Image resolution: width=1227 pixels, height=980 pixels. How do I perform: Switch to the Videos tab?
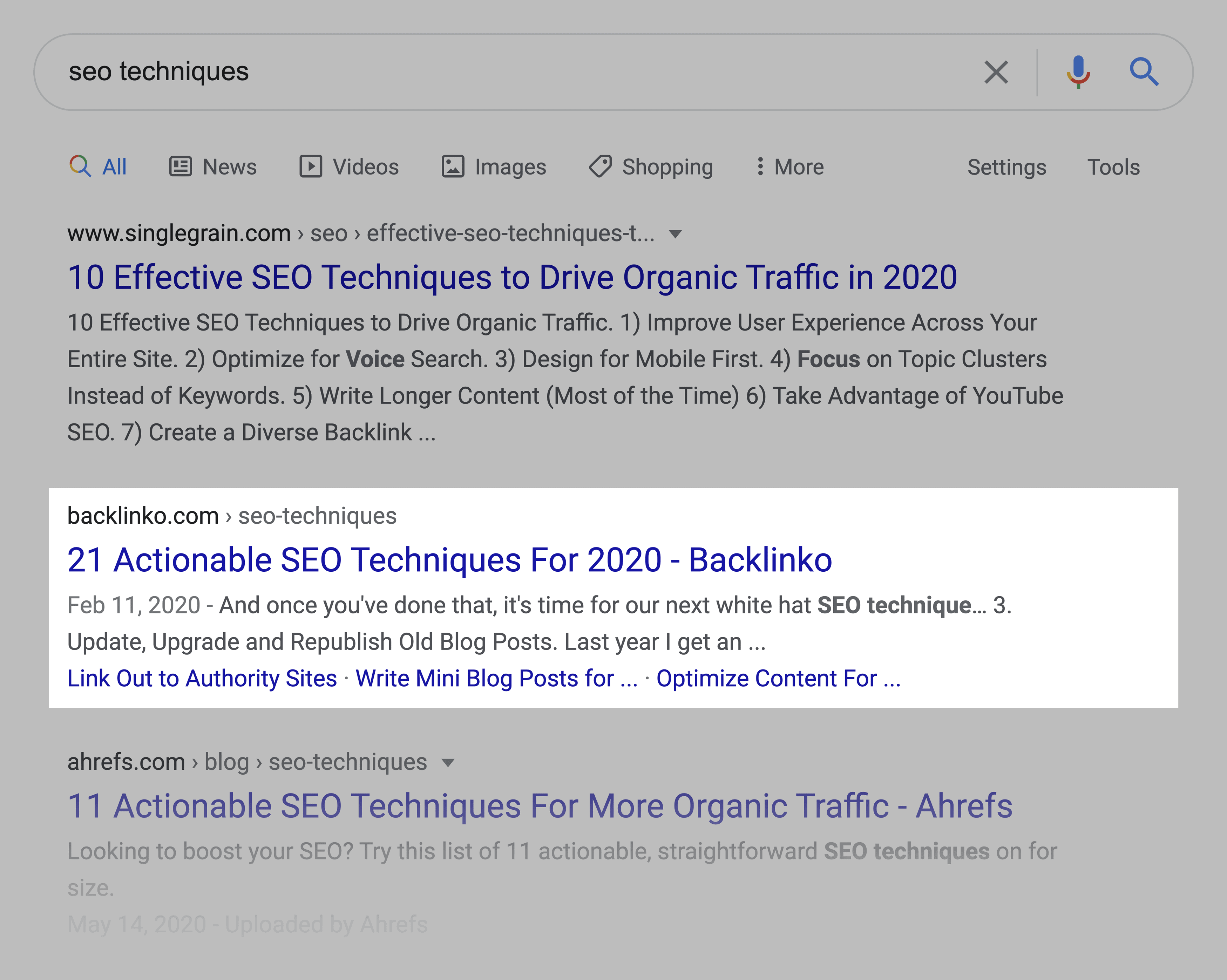349,167
